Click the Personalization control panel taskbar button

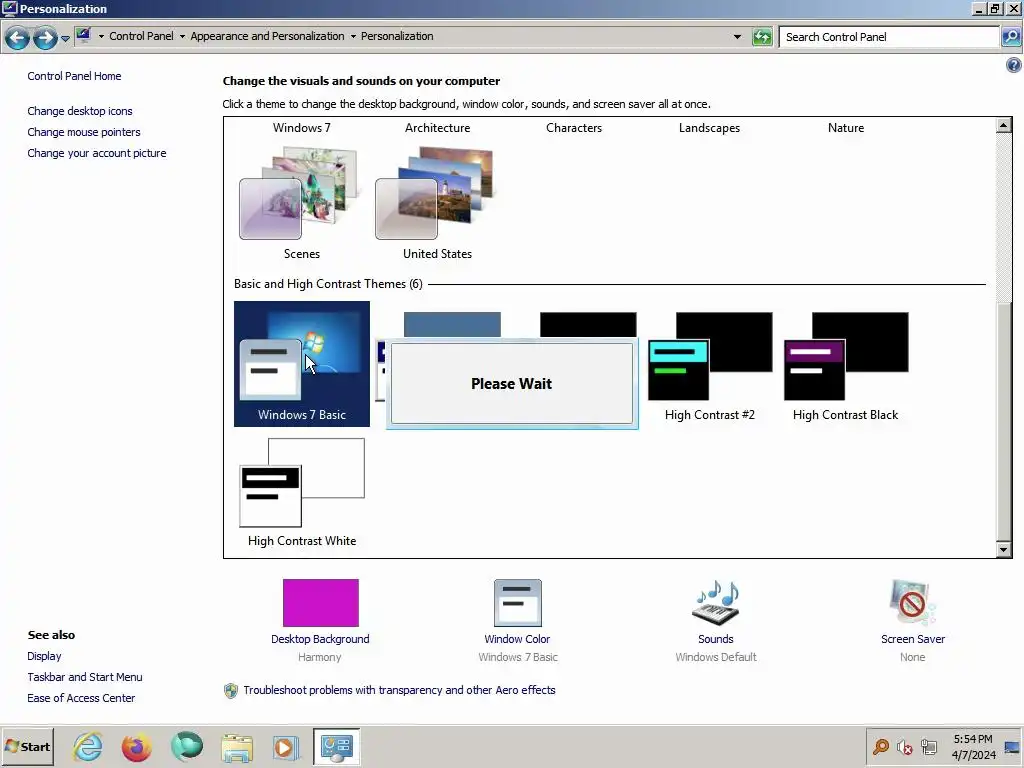(x=336, y=746)
